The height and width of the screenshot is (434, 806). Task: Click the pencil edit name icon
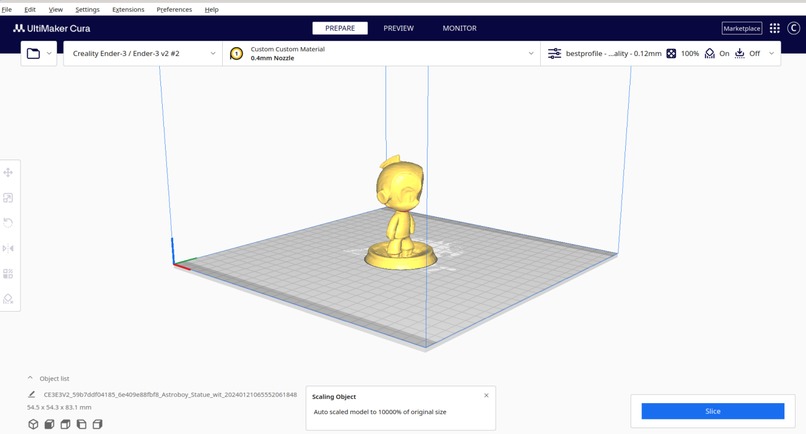click(x=31, y=394)
